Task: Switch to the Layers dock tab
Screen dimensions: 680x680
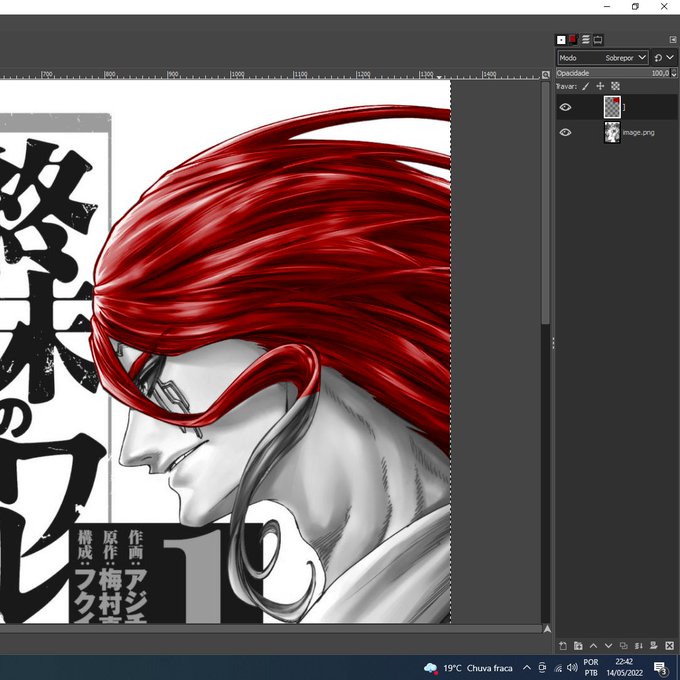Action: [585, 40]
